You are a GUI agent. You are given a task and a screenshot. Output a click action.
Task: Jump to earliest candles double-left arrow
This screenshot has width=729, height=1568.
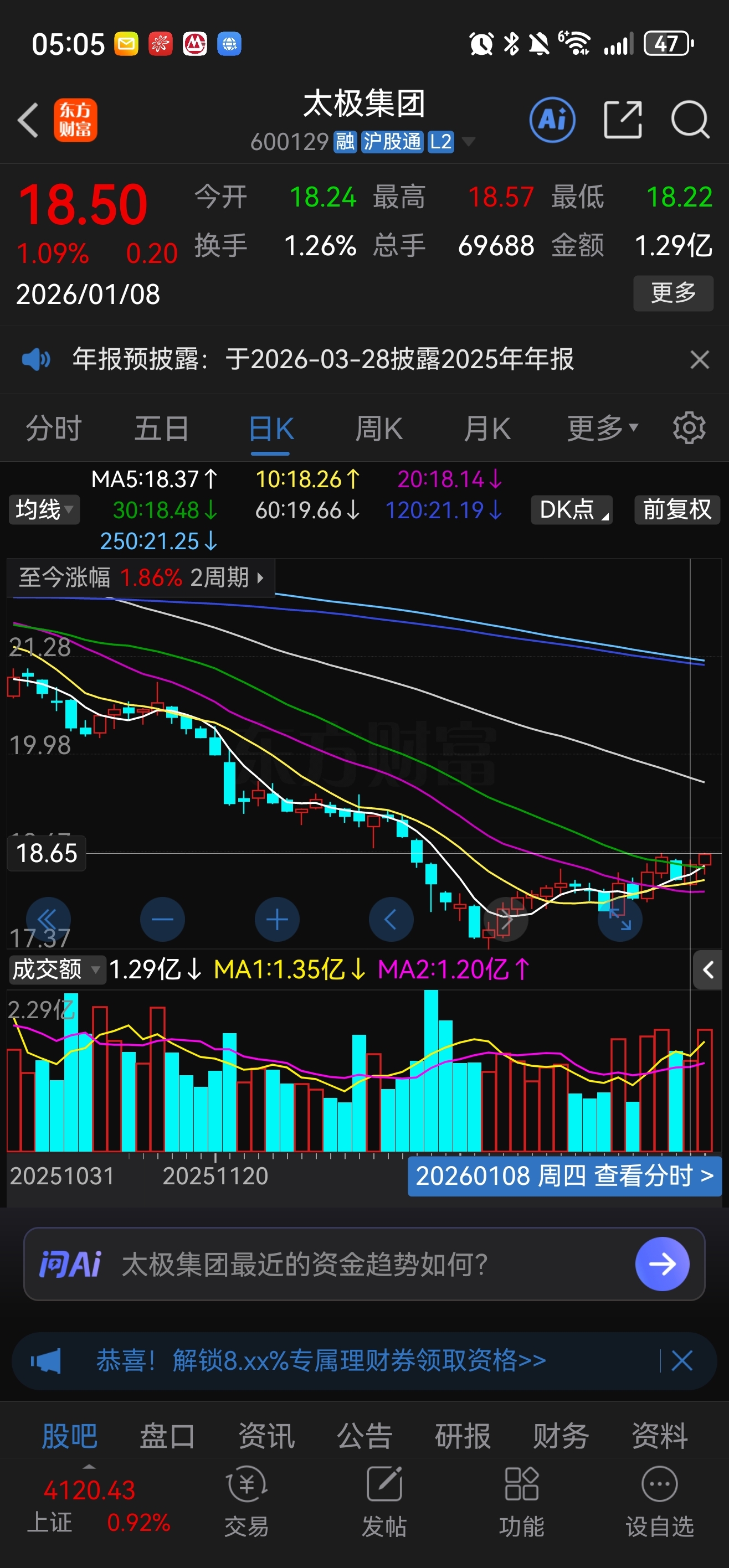(x=48, y=919)
